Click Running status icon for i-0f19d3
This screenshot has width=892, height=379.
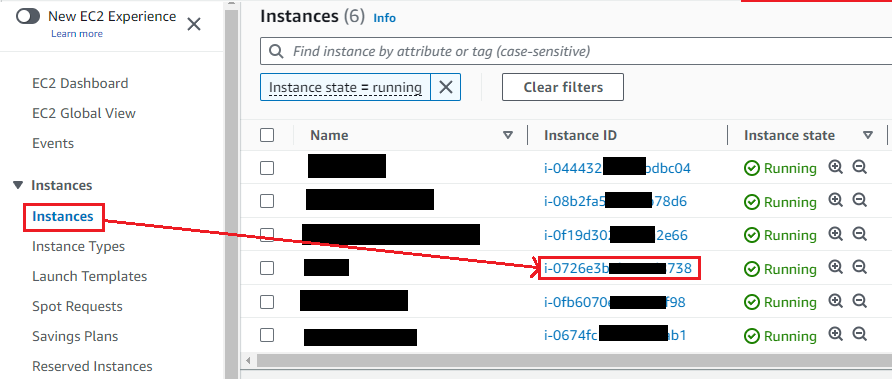point(752,235)
